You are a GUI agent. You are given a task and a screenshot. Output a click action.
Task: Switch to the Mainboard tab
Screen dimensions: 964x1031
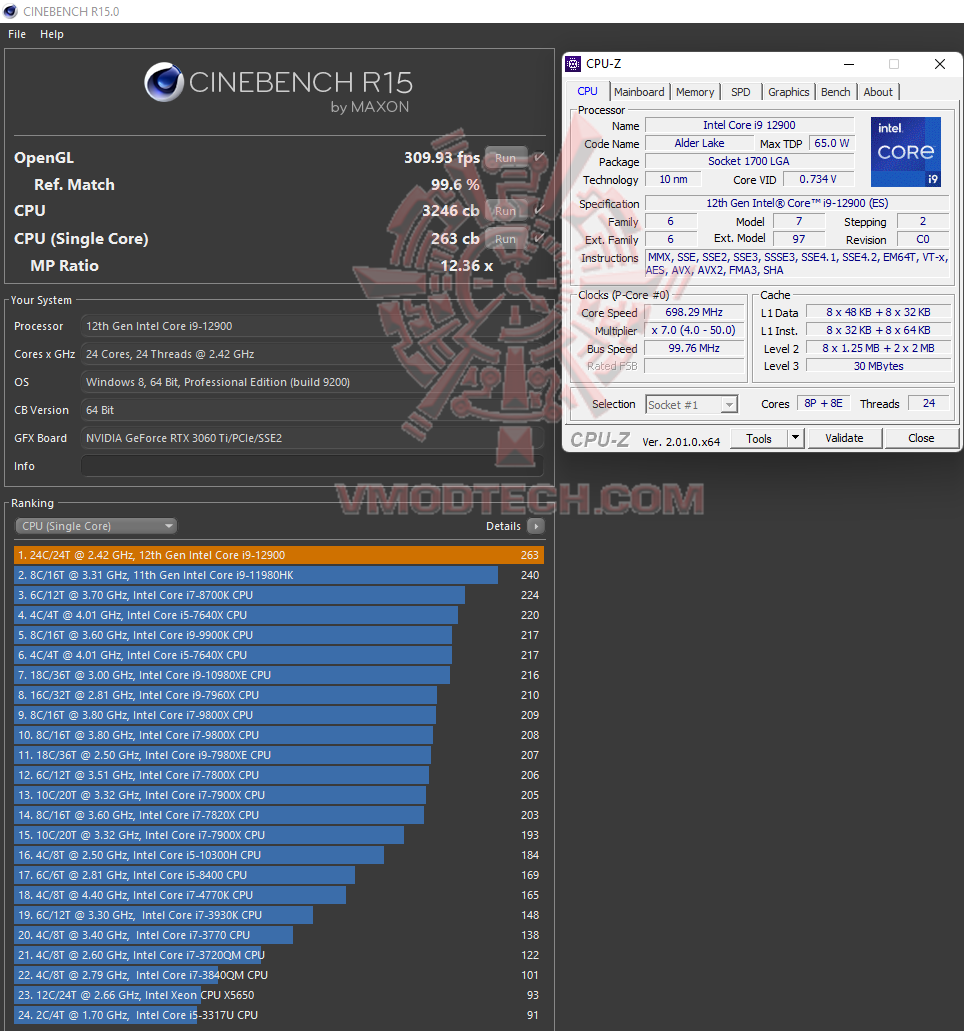639,92
